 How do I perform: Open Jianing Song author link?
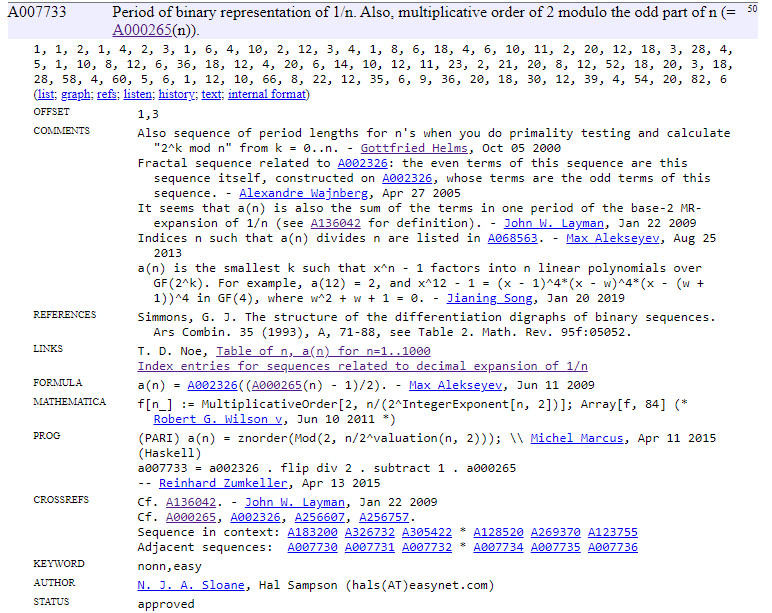tap(489, 298)
